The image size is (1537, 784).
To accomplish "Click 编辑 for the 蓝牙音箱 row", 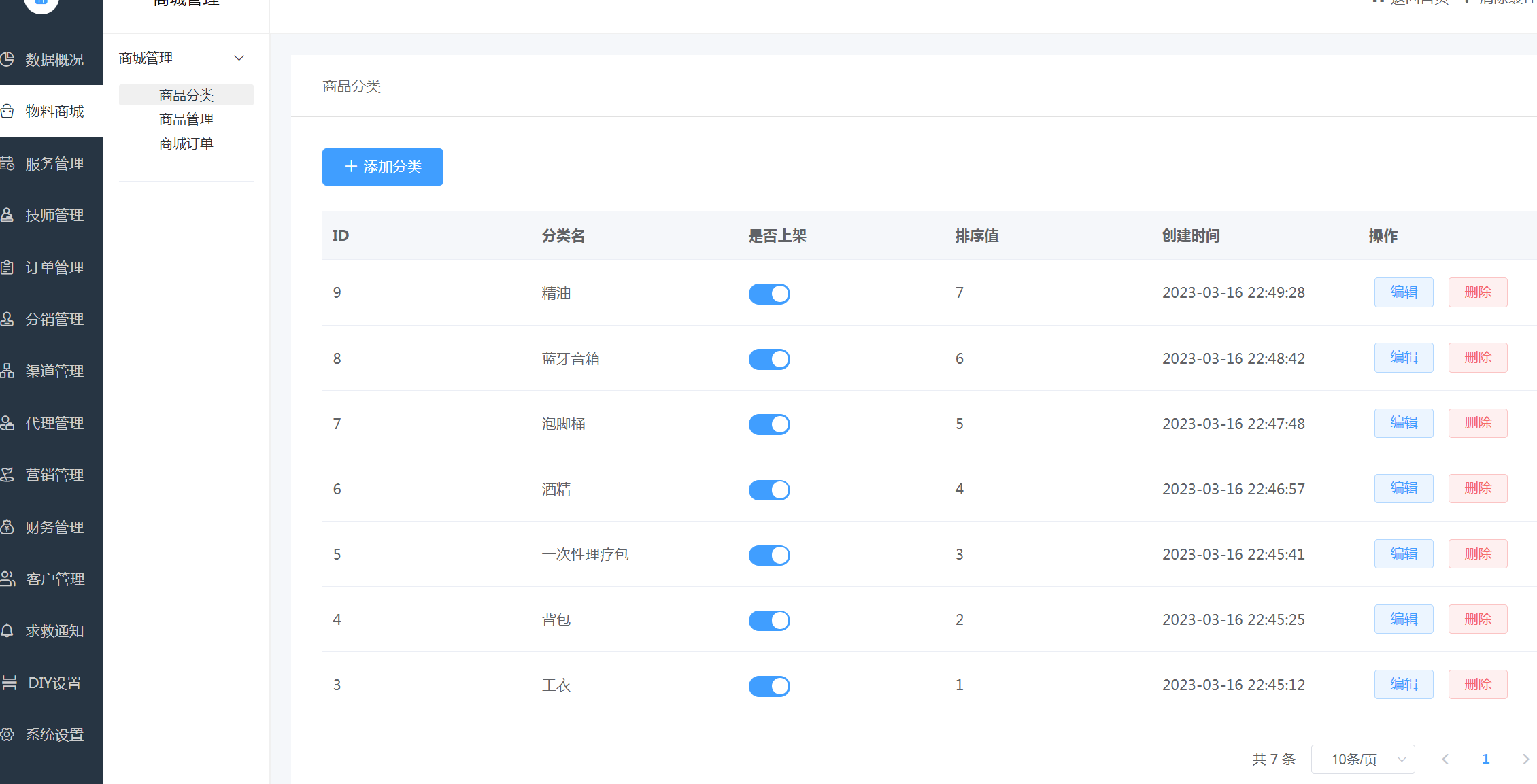I will [1404, 358].
